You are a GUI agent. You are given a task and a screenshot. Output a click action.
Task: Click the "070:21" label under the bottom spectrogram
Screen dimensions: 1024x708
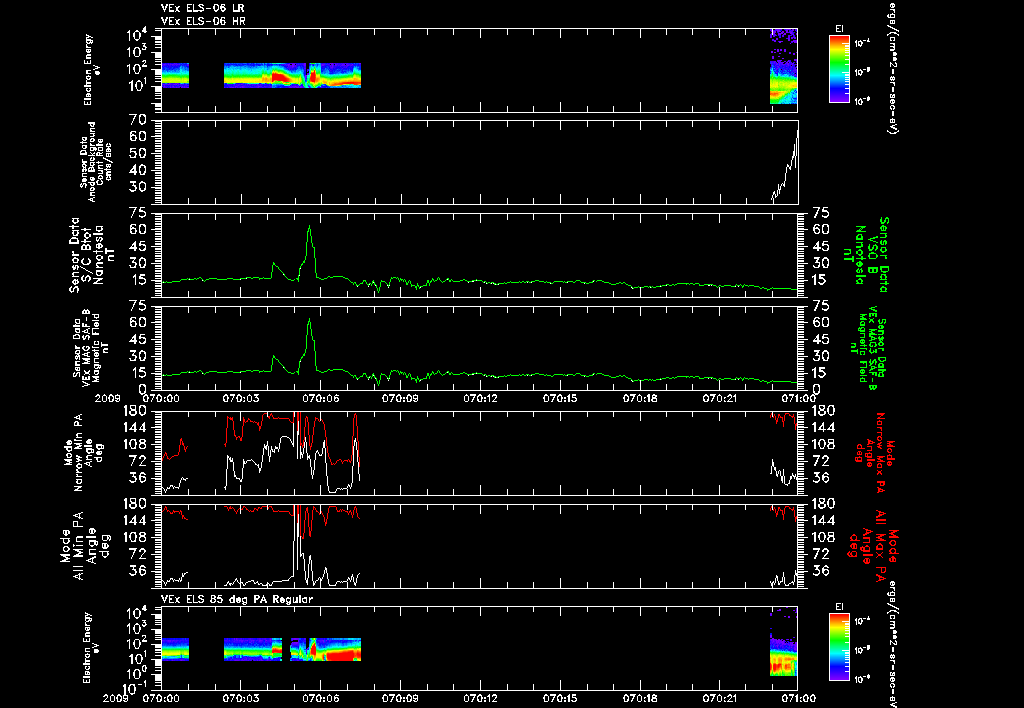[721, 698]
